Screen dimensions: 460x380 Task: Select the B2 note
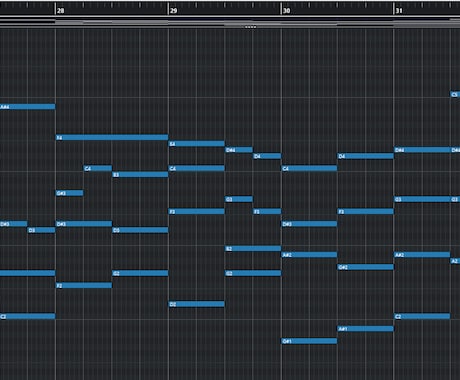(x=253, y=249)
